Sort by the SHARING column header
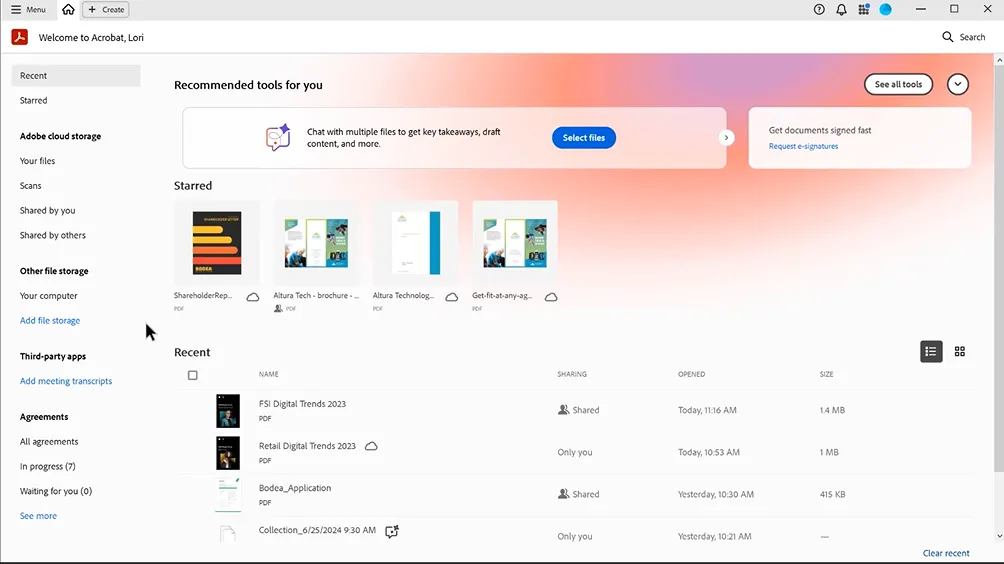 pos(572,375)
